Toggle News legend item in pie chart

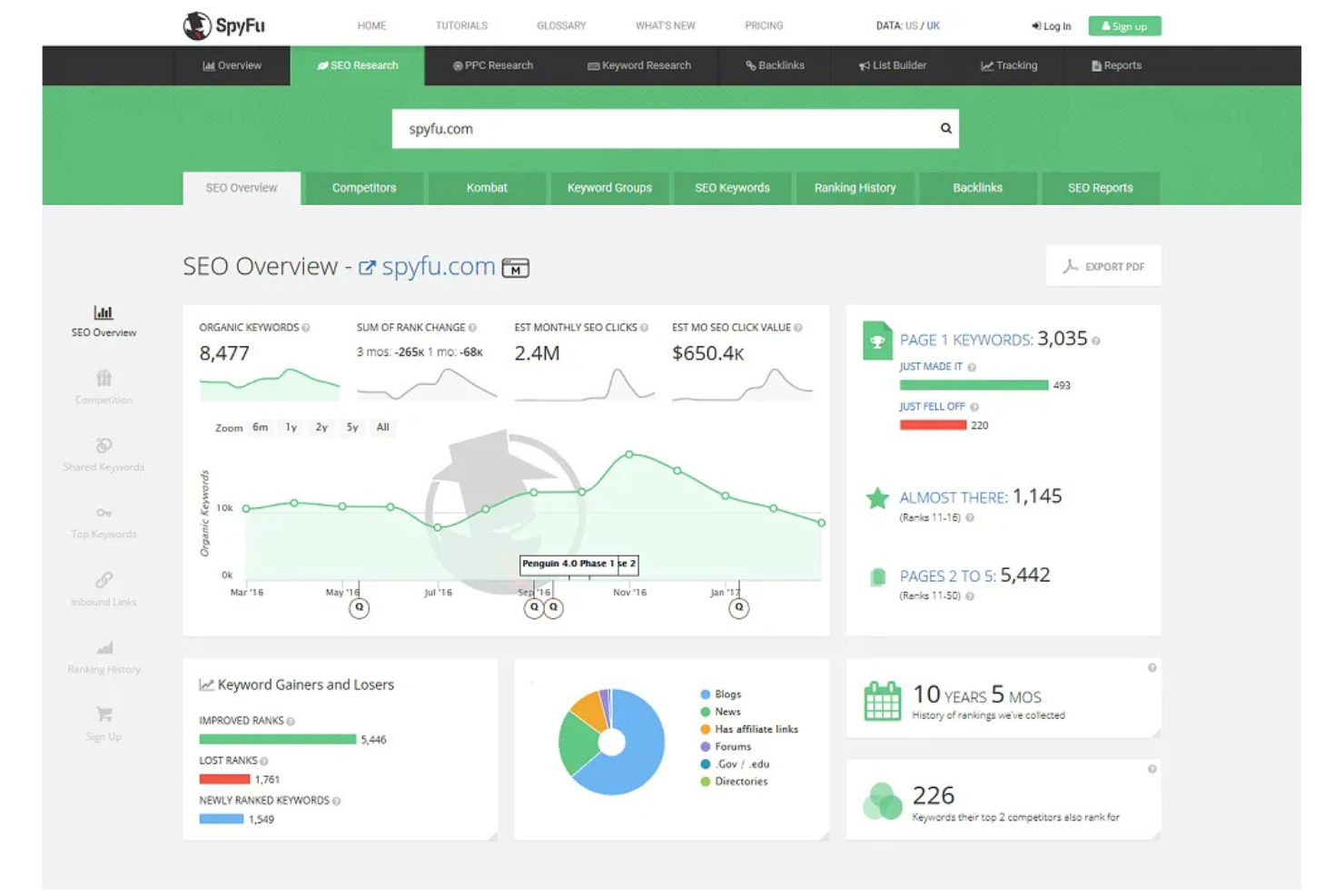[x=721, y=712]
